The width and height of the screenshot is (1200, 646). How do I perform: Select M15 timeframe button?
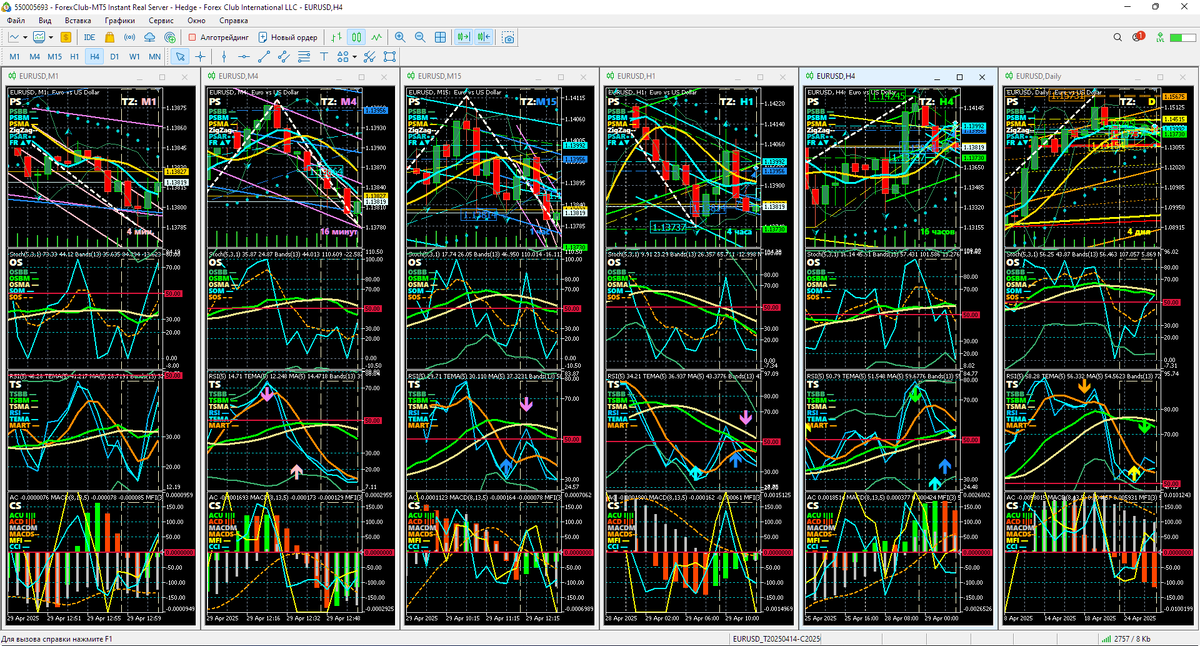54,57
